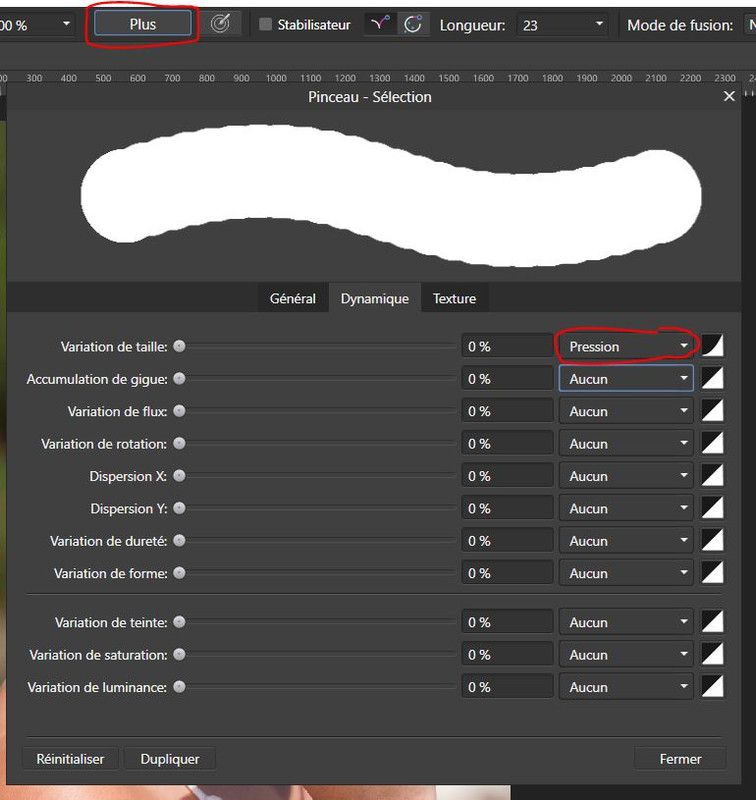The height and width of the screenshot is (800, 756).
Task: Select window stabiliser mode icon
Action: pos(412,24)
